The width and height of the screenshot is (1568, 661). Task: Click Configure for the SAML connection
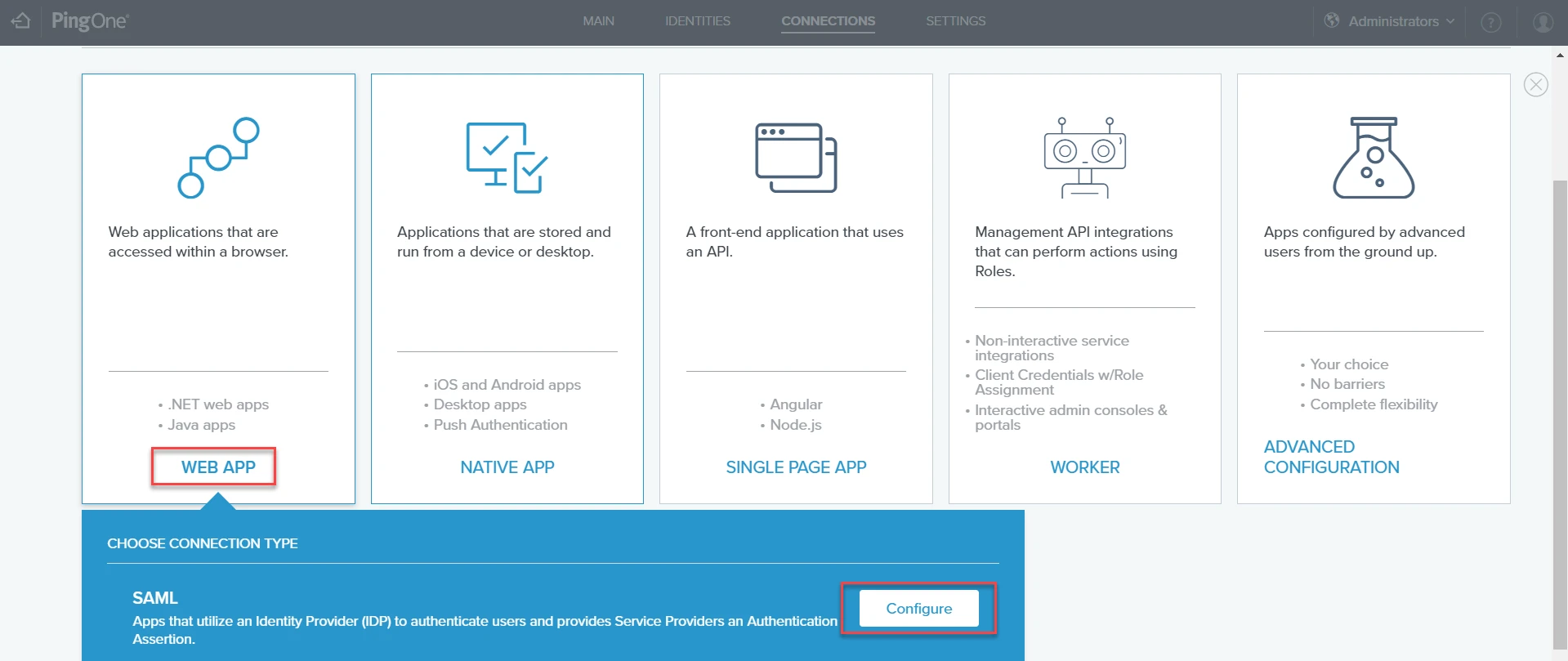point(919,609)
